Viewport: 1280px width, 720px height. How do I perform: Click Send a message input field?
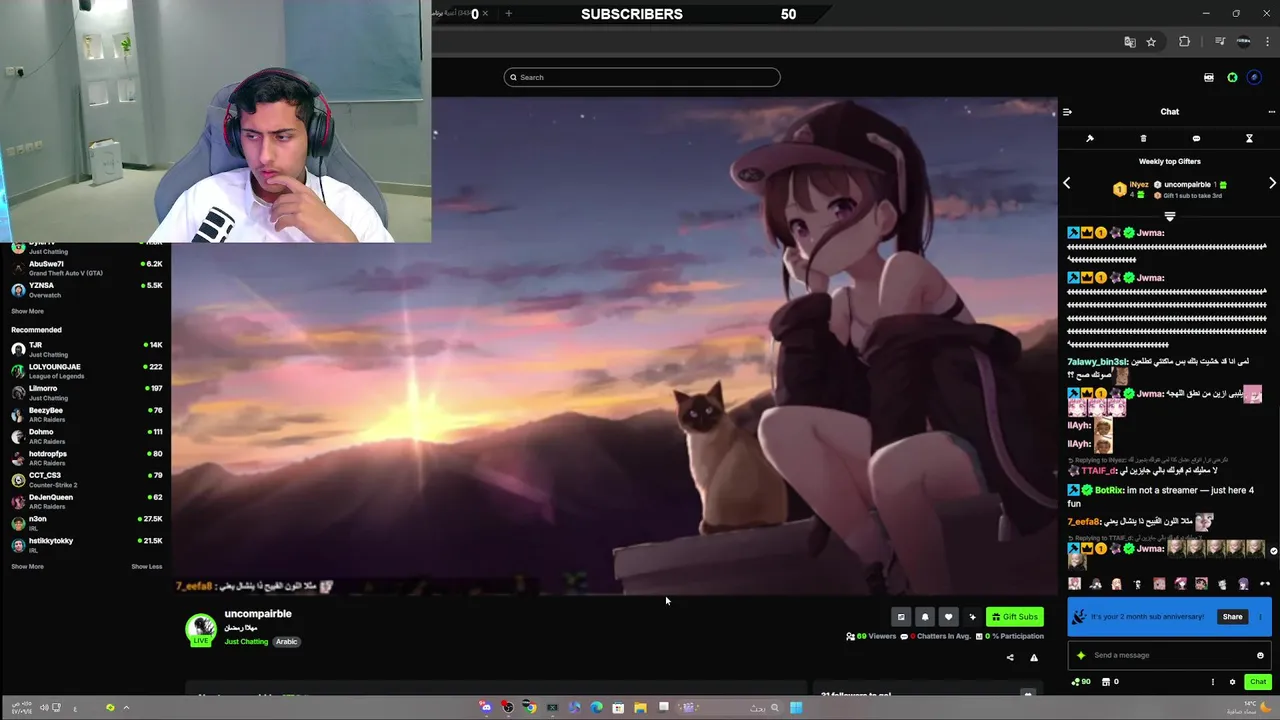tap(1168, 655)
